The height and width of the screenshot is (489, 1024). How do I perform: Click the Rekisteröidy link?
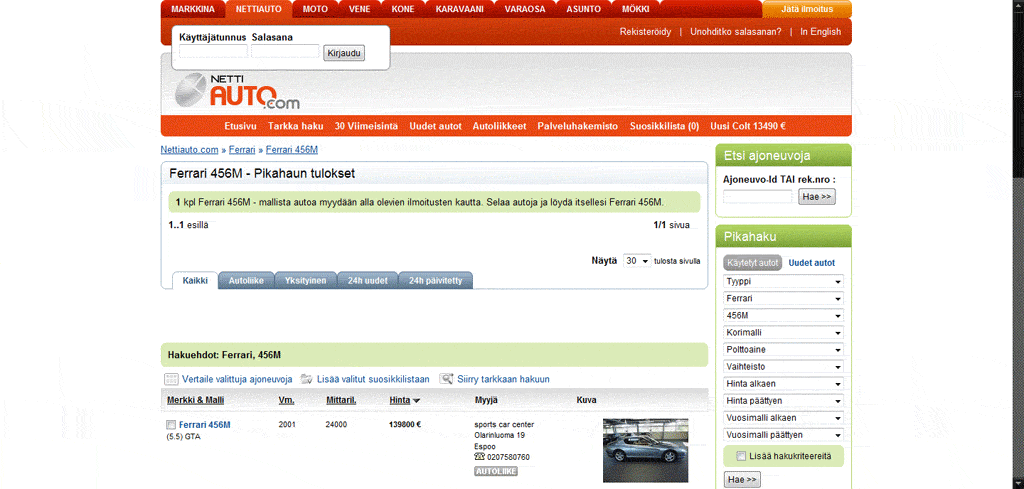[x=645, y=31]
